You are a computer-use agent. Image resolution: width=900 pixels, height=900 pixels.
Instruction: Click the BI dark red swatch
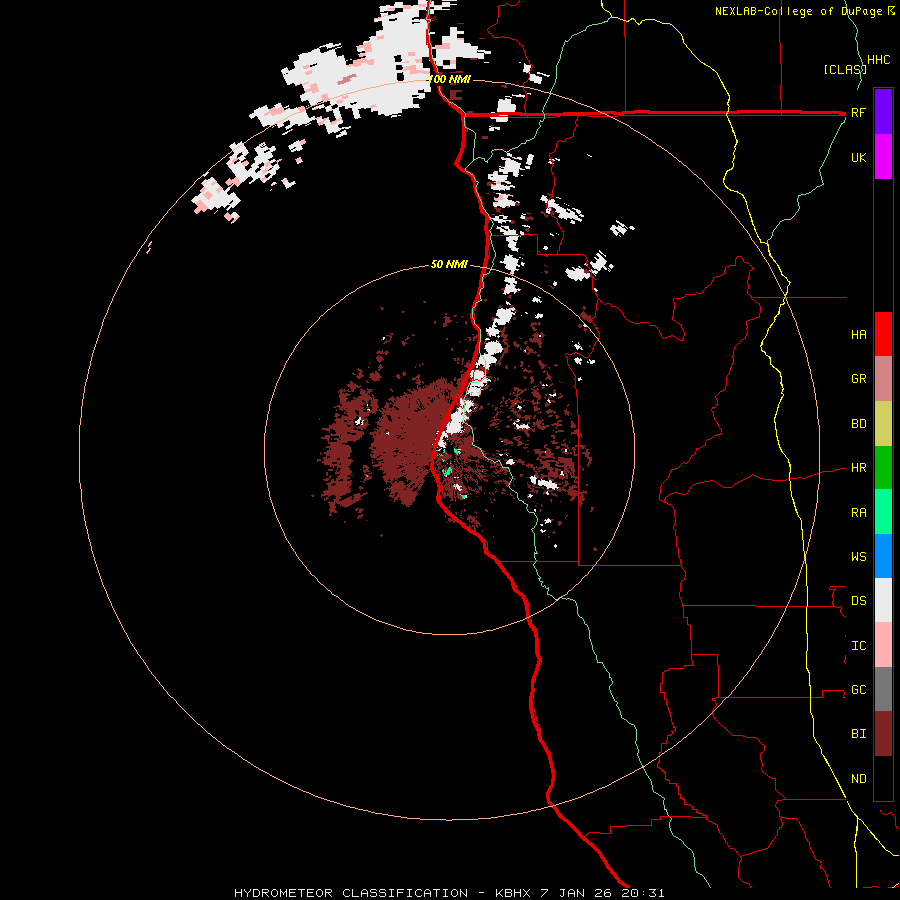[883, 734]
